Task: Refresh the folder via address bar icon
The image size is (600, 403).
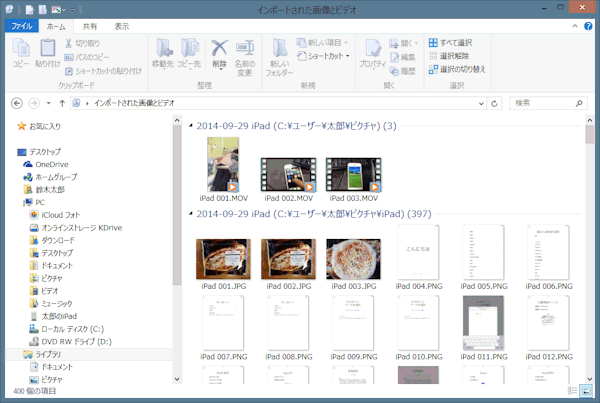Action: point(498,103)
